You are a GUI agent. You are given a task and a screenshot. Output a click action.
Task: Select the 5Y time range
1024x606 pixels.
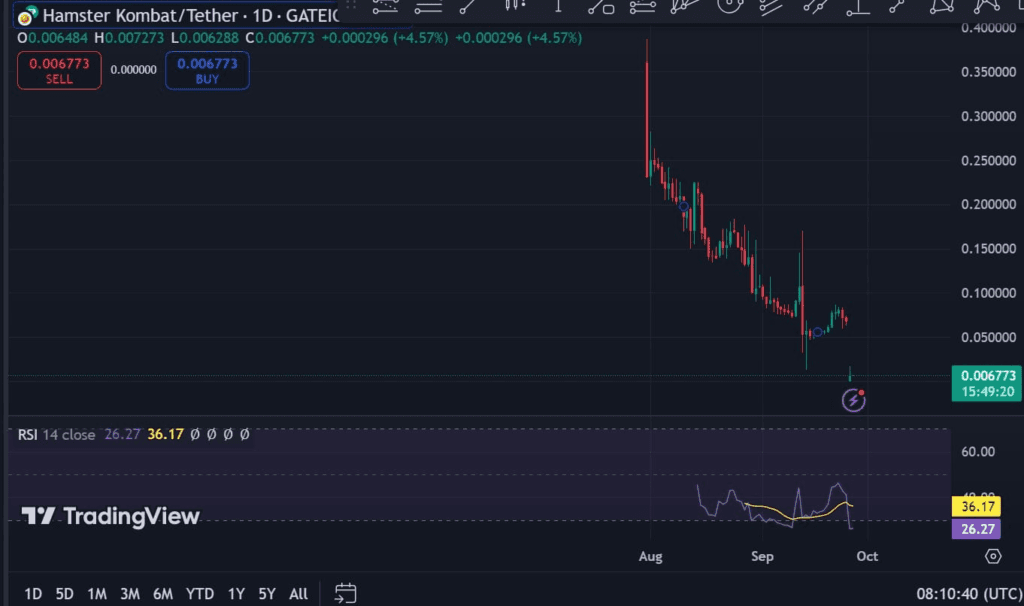[266, 594]
